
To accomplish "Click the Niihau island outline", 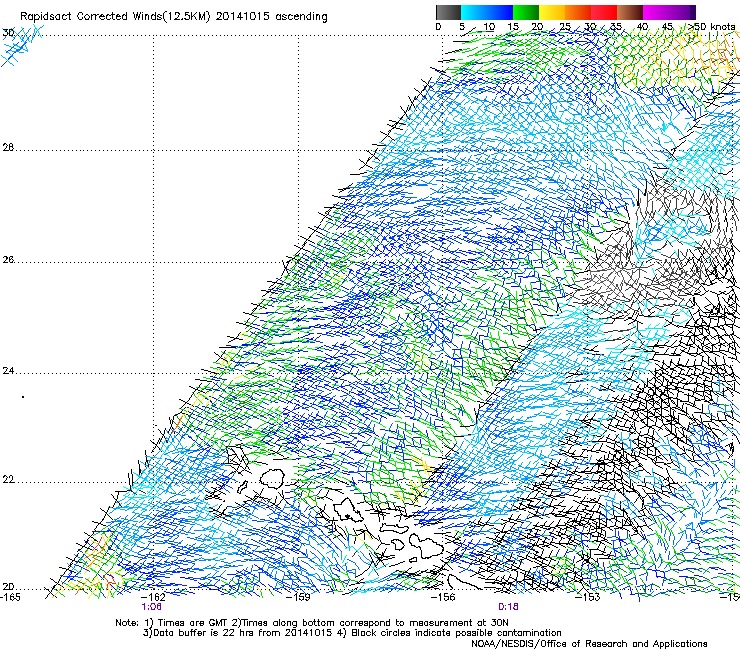I will pyautogui.click(x=243, y=486).
